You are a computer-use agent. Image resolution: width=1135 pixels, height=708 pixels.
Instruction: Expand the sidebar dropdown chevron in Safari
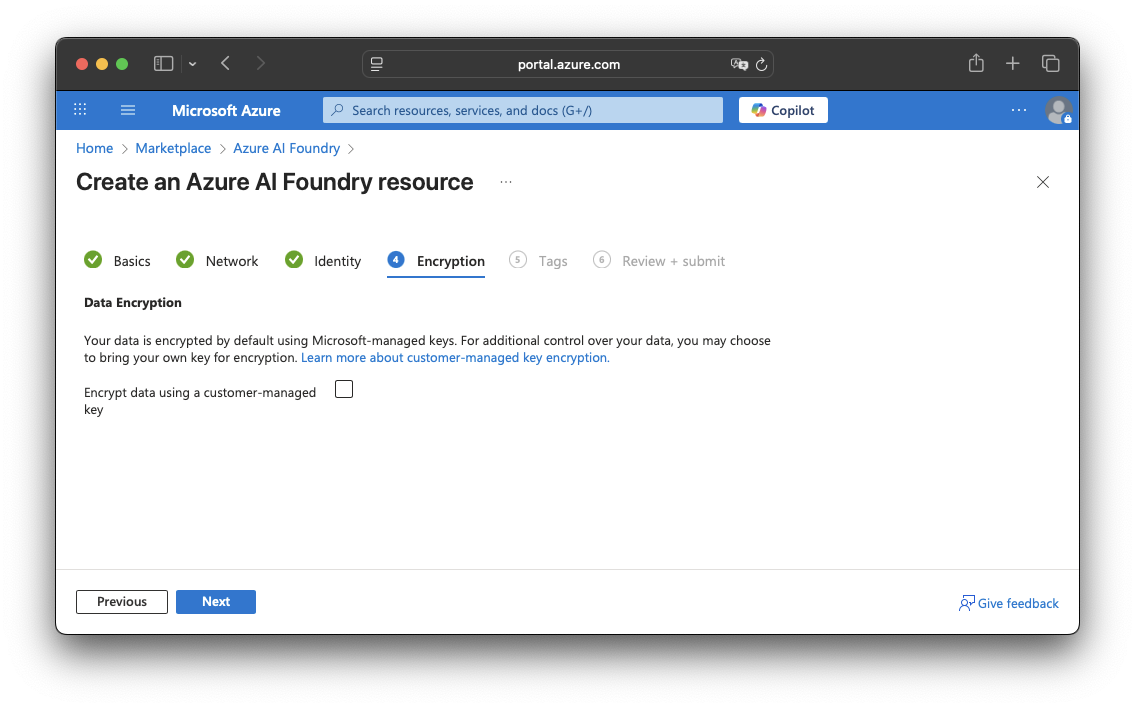point(193,64)
